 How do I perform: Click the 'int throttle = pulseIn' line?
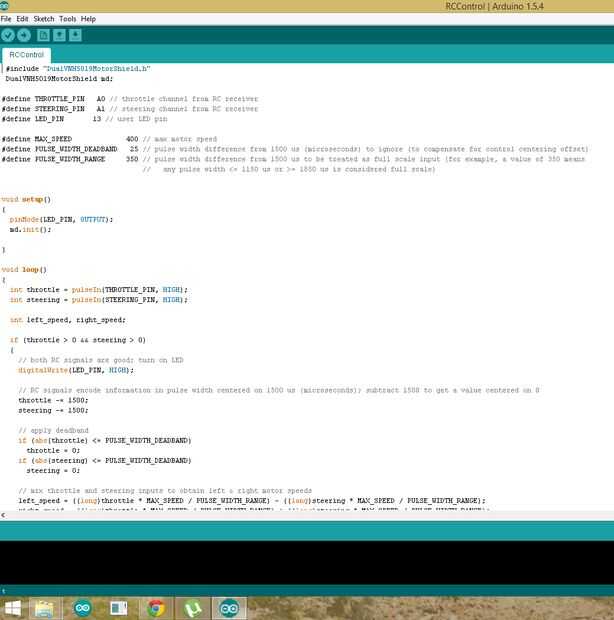coord(99,290)
